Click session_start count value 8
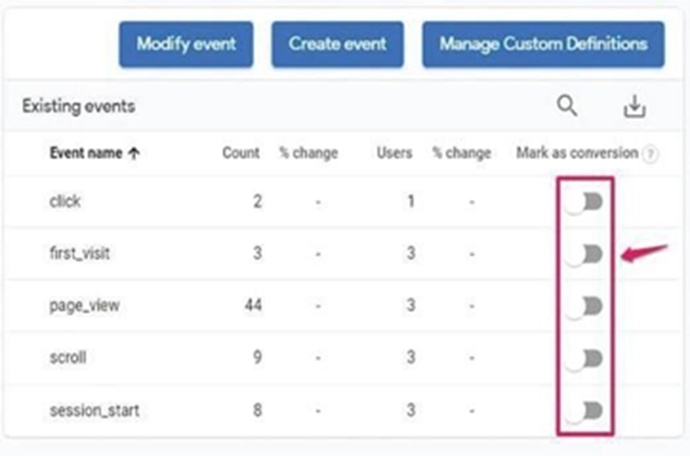 [x=257, y=410]
